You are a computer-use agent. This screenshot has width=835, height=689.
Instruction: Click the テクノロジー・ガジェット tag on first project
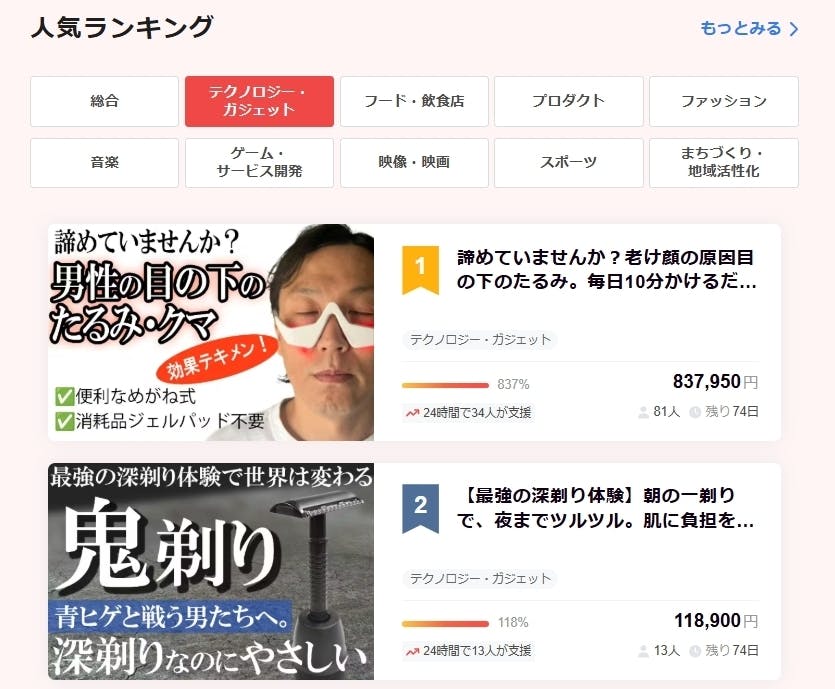(480, 340)
